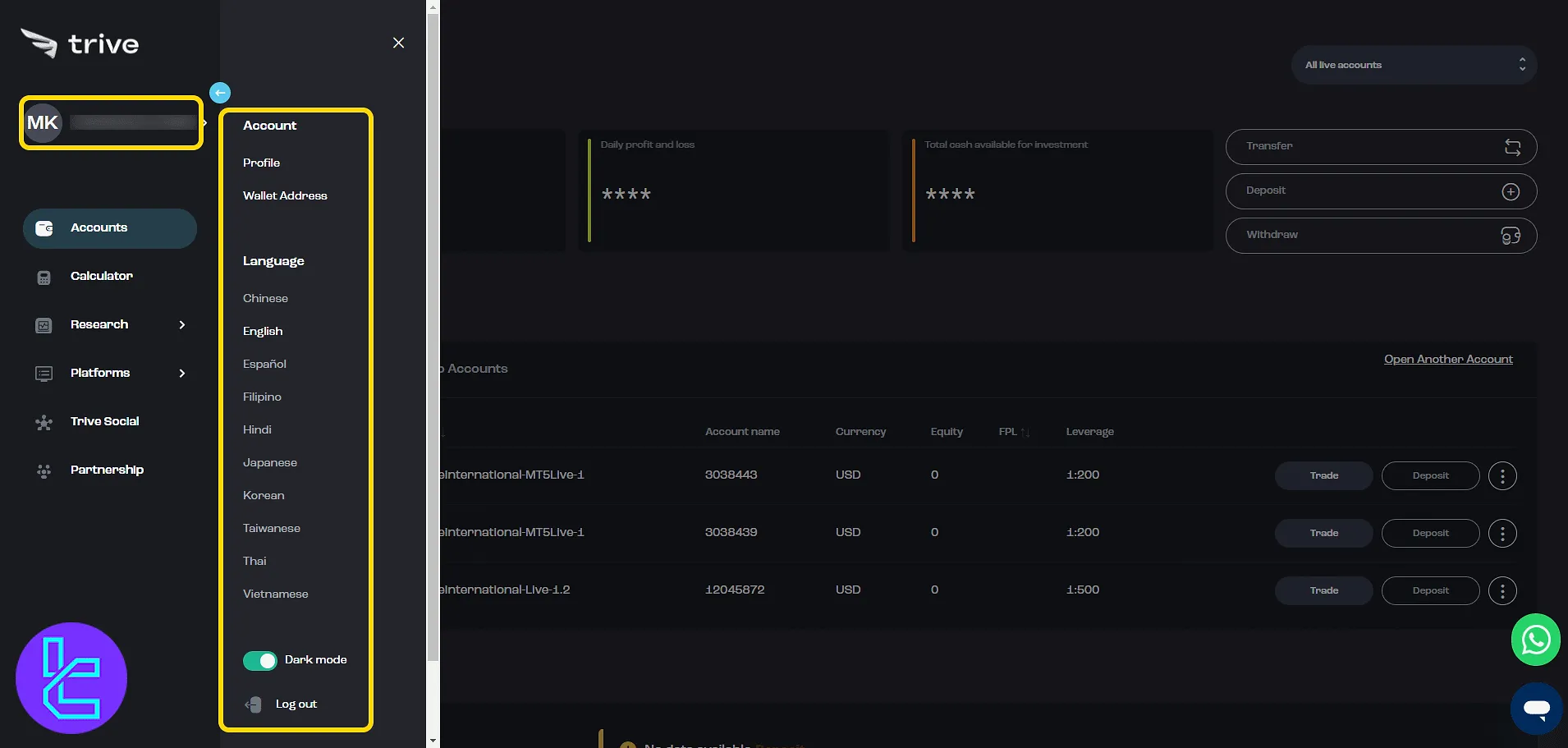Viewport: 1568px width, 748px height.
Task: Sort by FPL column arrows
Action: coord(1025,432)
